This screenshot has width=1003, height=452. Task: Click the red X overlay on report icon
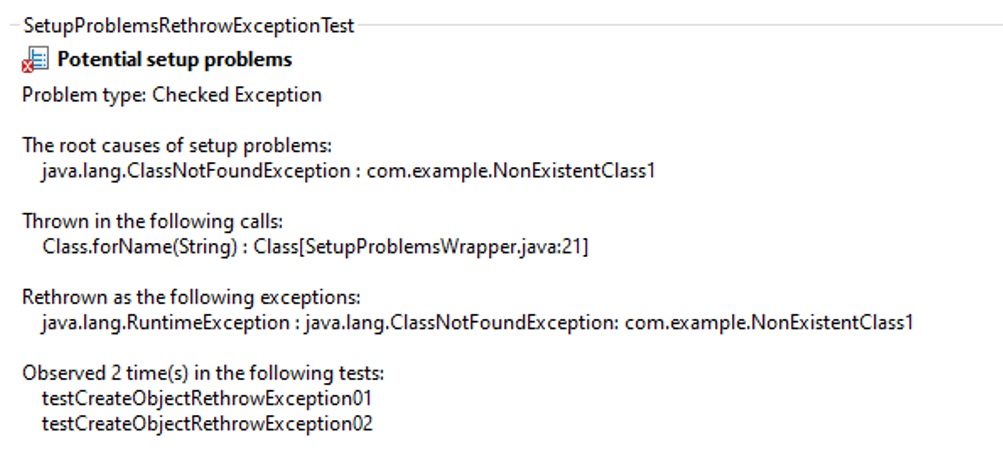coord(28,66)
